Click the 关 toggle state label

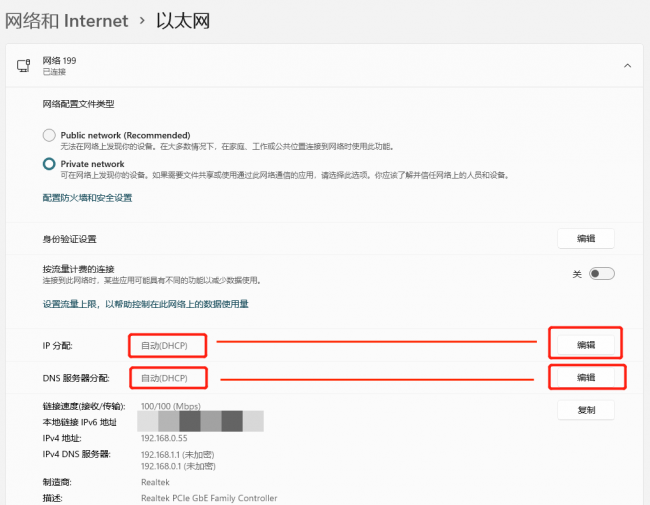tap(577, 274)
